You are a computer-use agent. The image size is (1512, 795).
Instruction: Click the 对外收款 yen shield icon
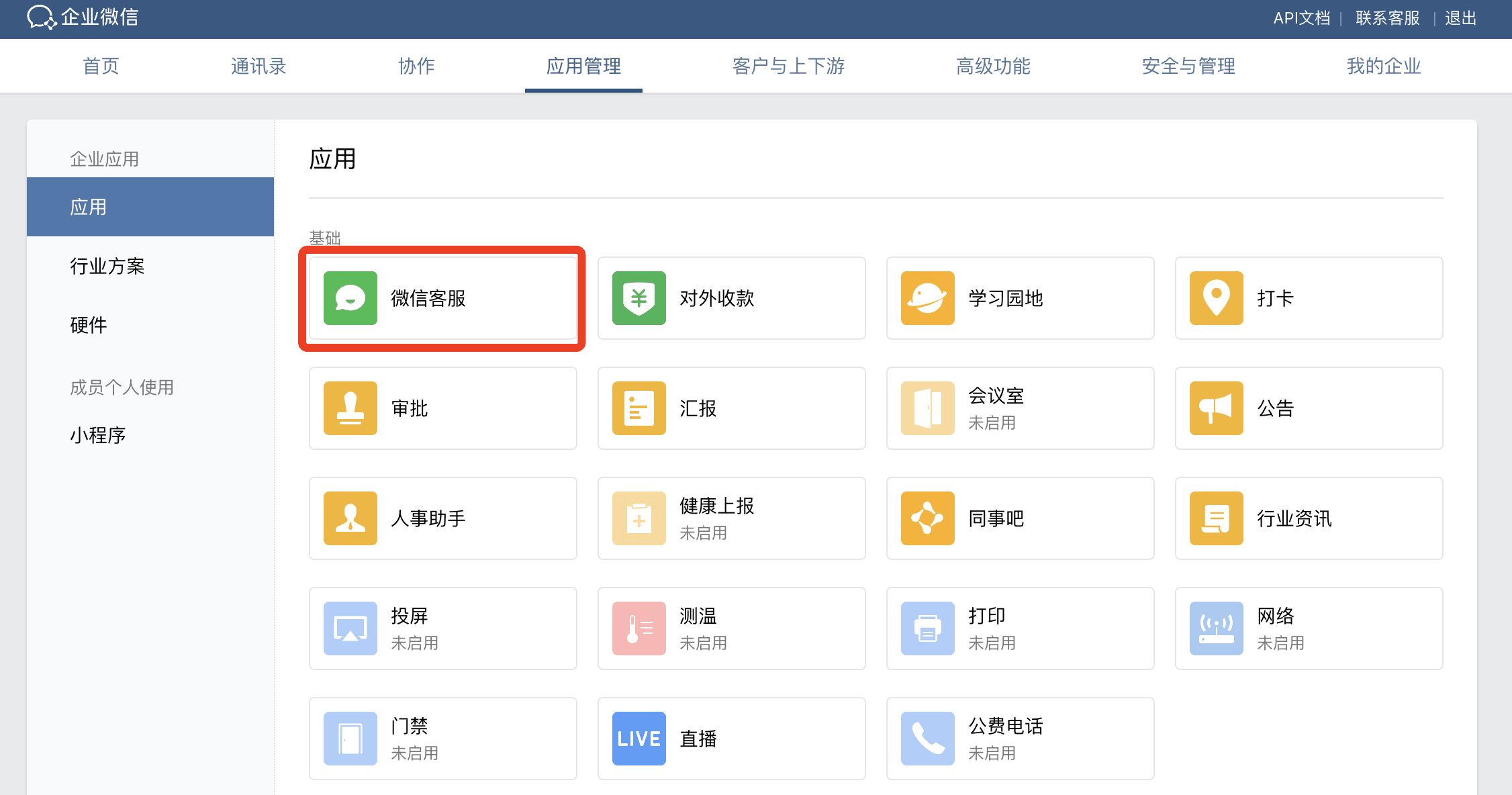pos(639,298)
